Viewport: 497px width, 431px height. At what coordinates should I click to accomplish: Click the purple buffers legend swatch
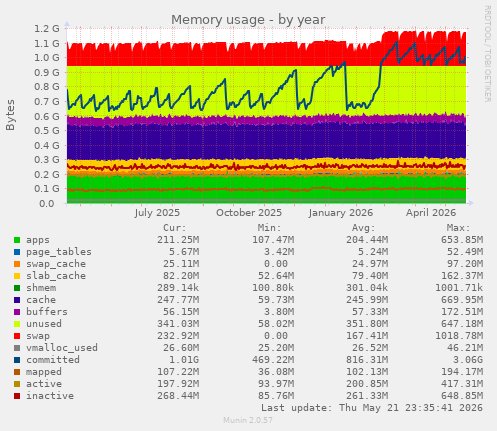click(17, 312)
